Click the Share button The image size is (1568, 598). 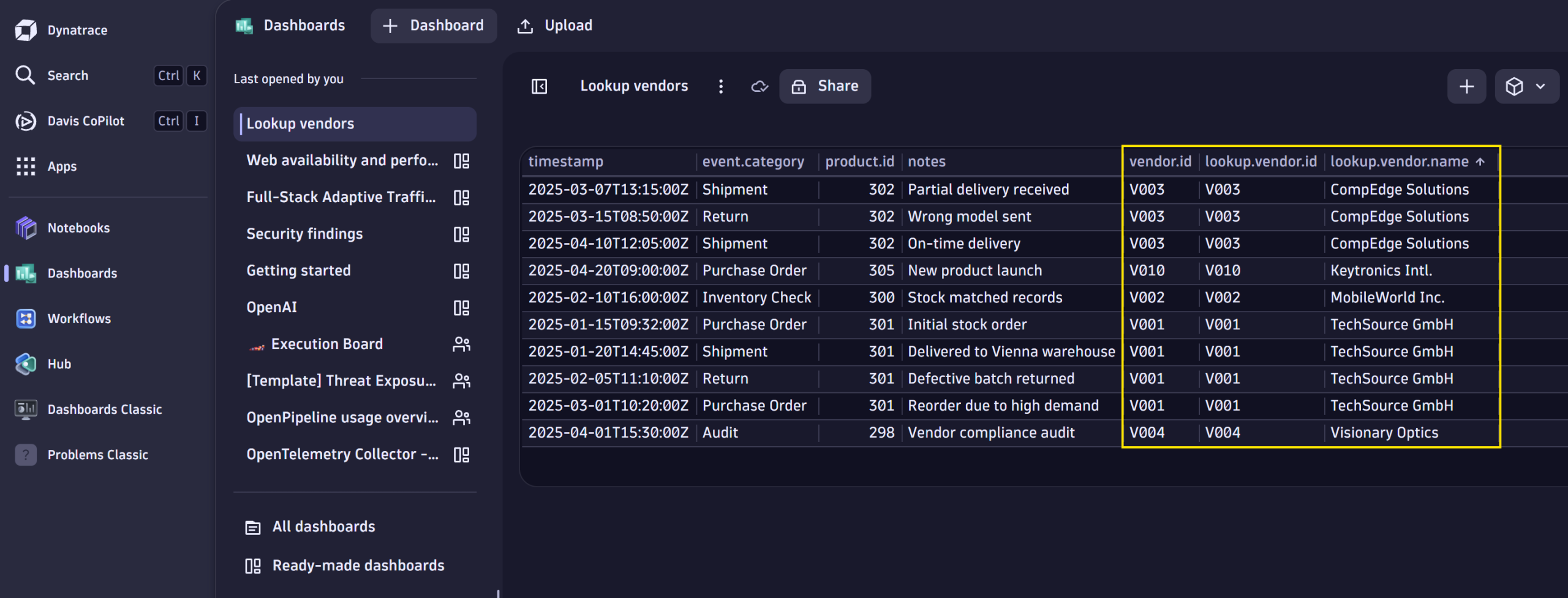click(825, 86)
